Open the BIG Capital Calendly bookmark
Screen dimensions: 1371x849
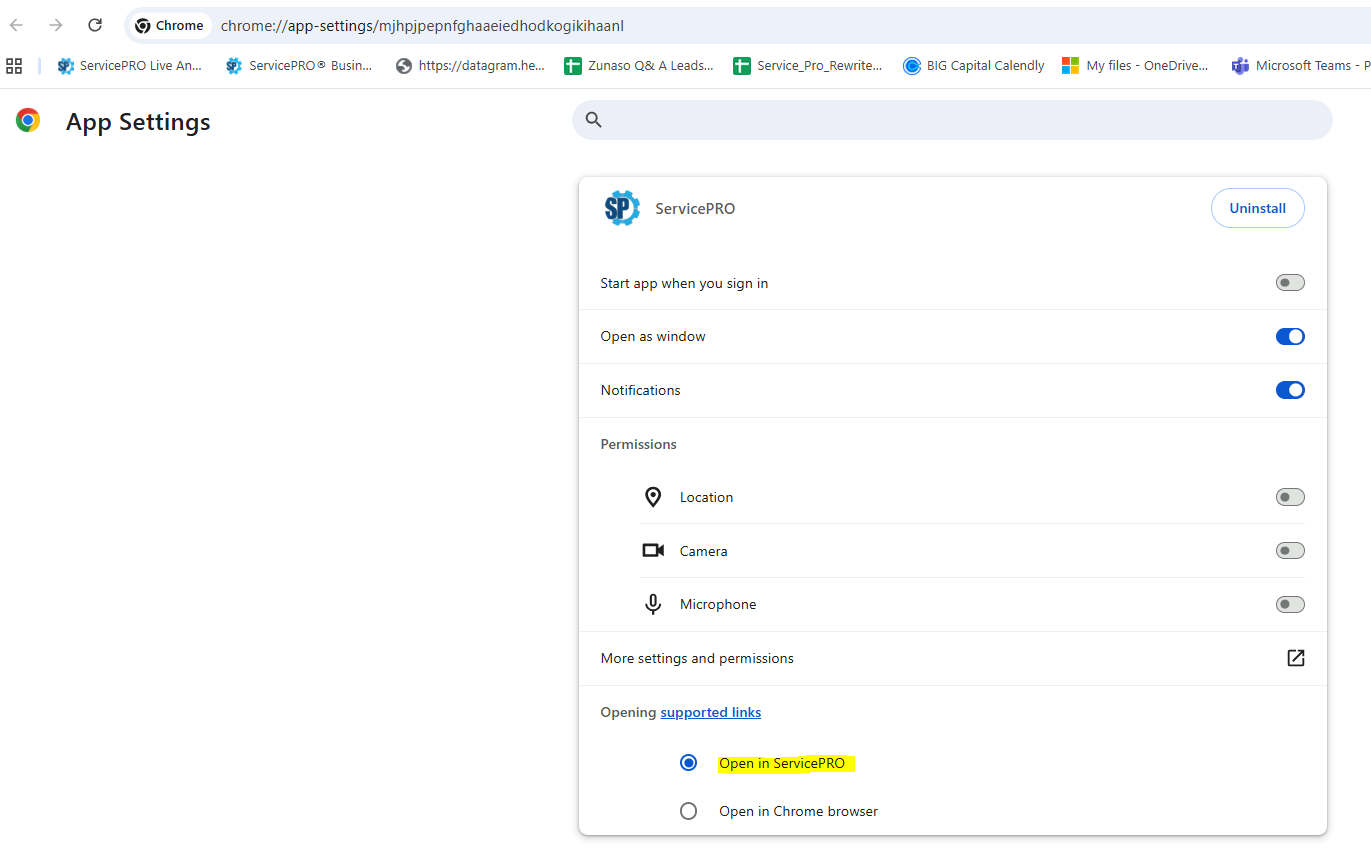973,66
